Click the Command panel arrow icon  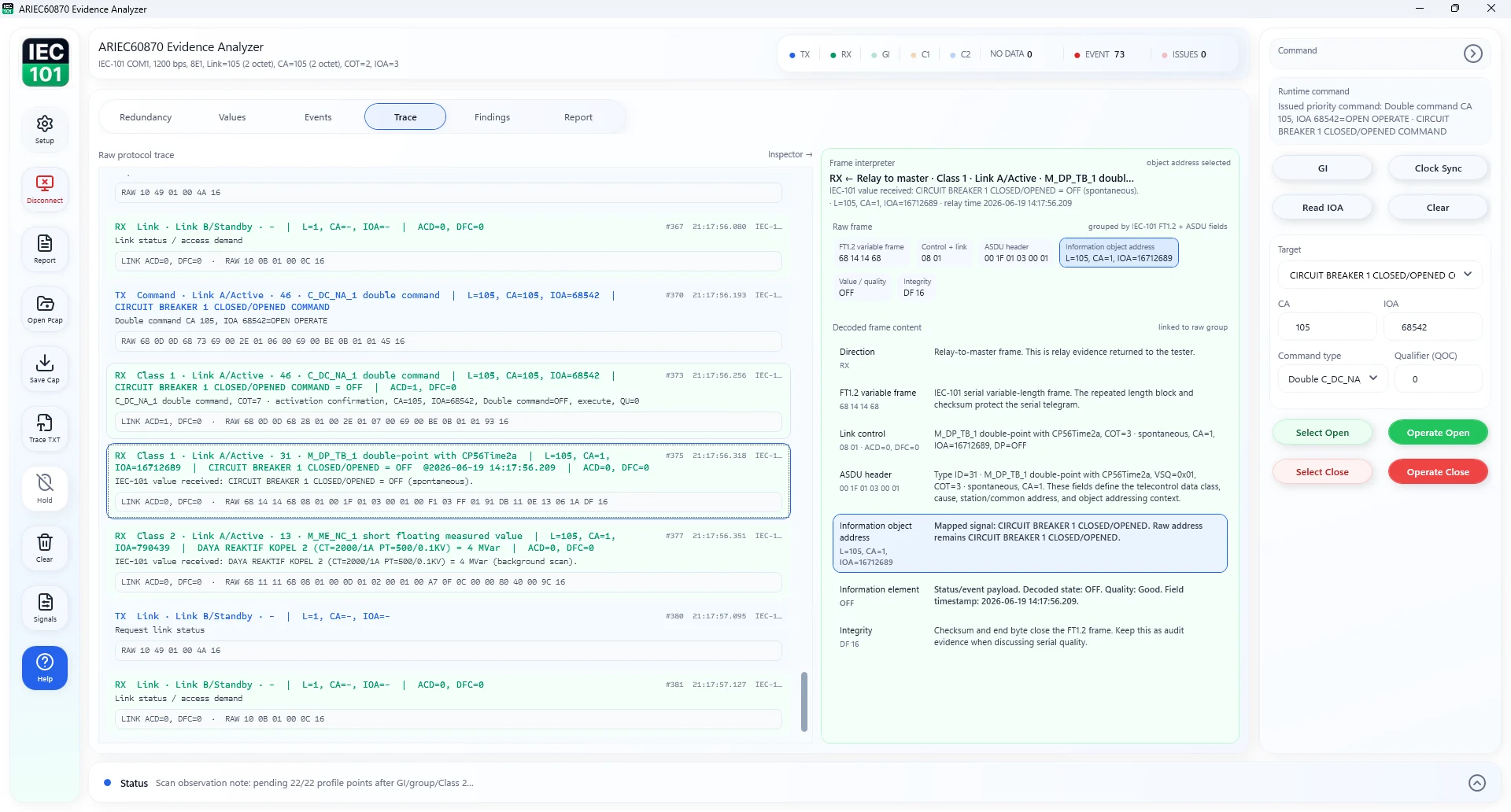[x=1472, y=54]
